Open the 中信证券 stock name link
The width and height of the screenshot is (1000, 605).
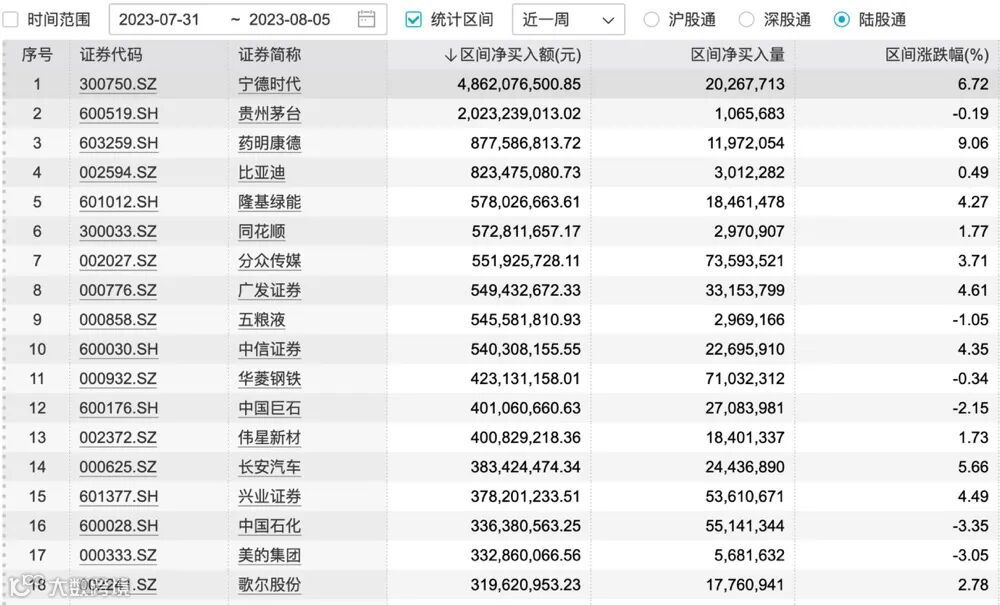click(270, 349)
